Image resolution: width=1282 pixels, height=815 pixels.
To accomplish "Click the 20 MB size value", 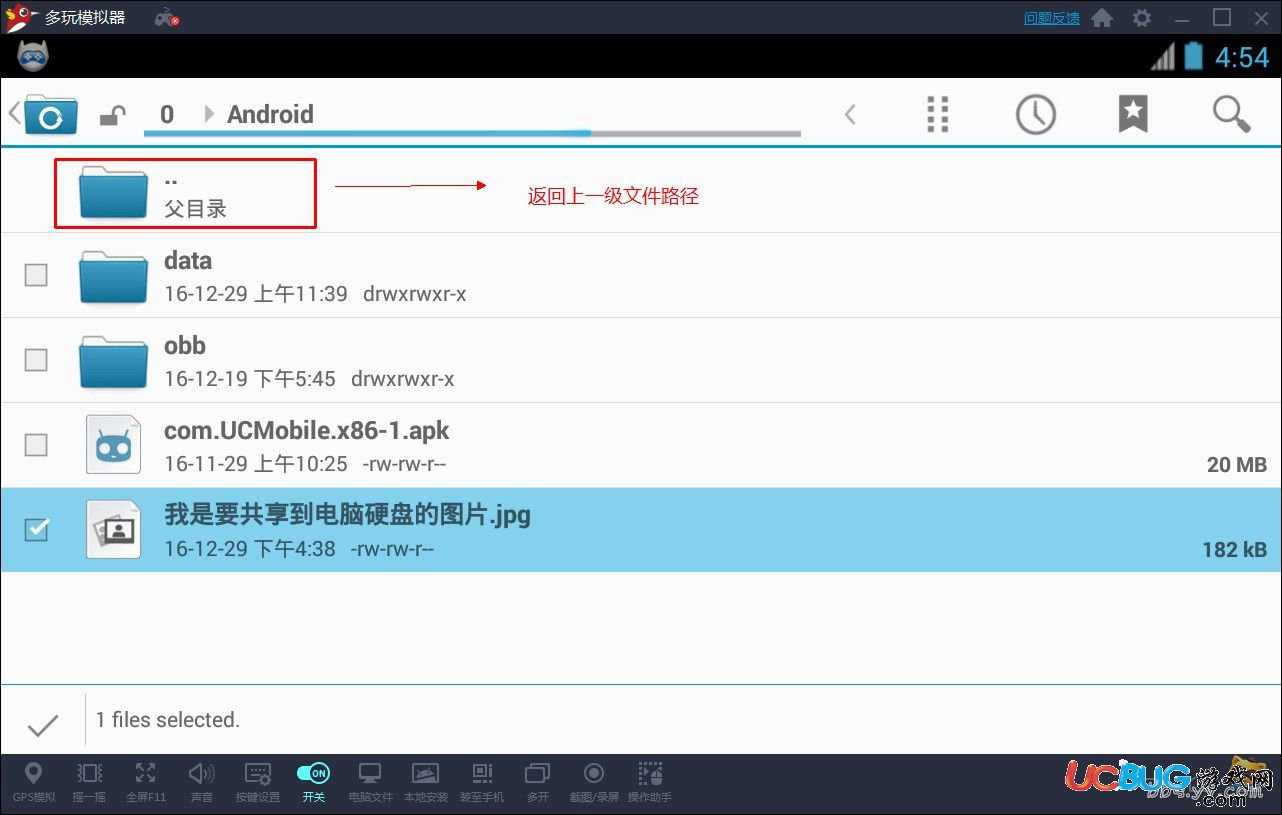I will coord(1237,465).
